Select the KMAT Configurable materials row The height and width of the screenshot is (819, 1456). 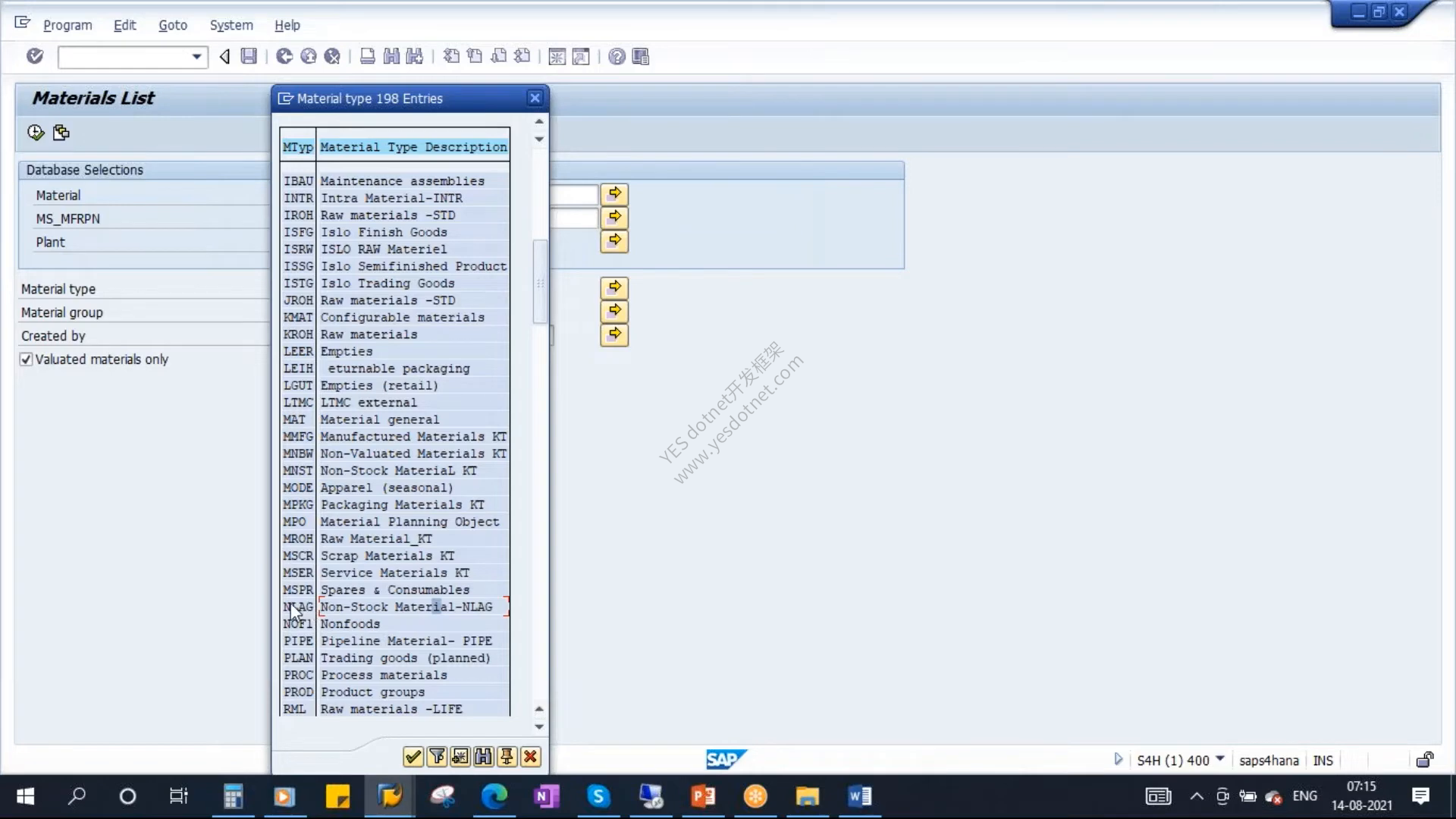tap(394, 317)
